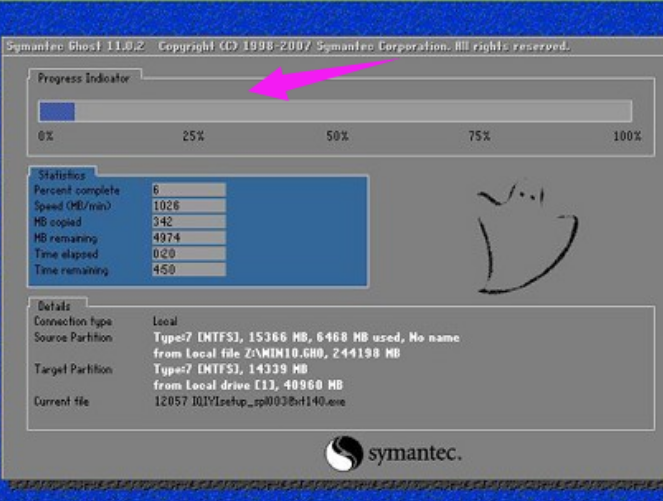Viewport: 663px width, 501px height.
Task: Click the Ghost progress bar
Action: (335, 112)
